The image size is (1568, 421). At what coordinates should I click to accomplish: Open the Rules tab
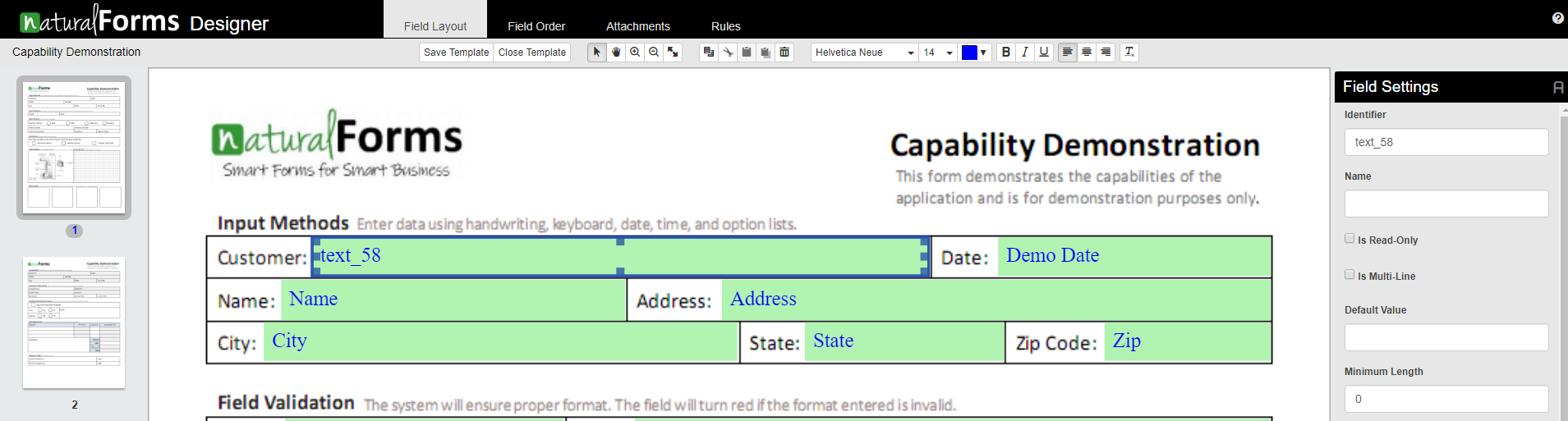point(726,25)
